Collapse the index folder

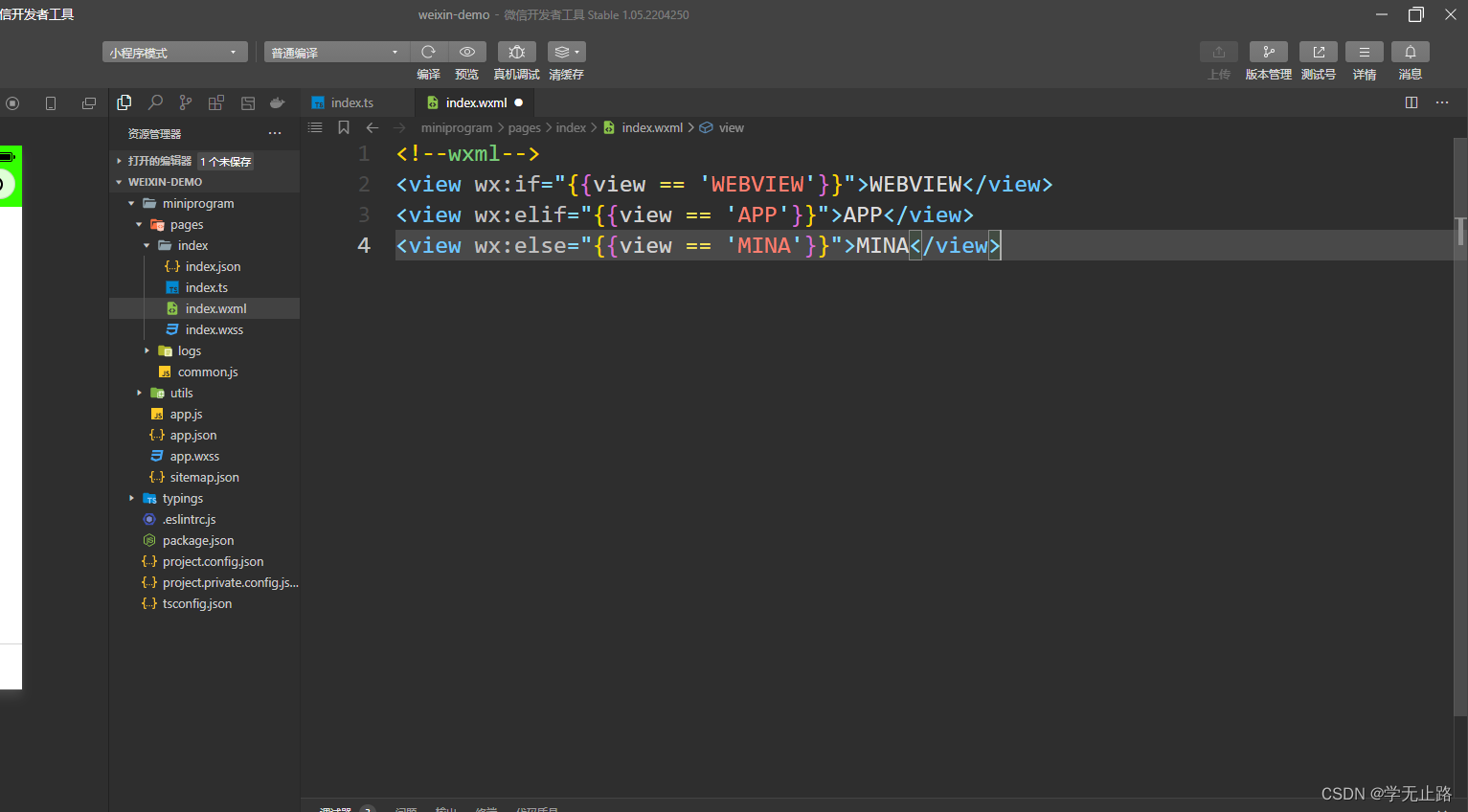tap(147, 245)
